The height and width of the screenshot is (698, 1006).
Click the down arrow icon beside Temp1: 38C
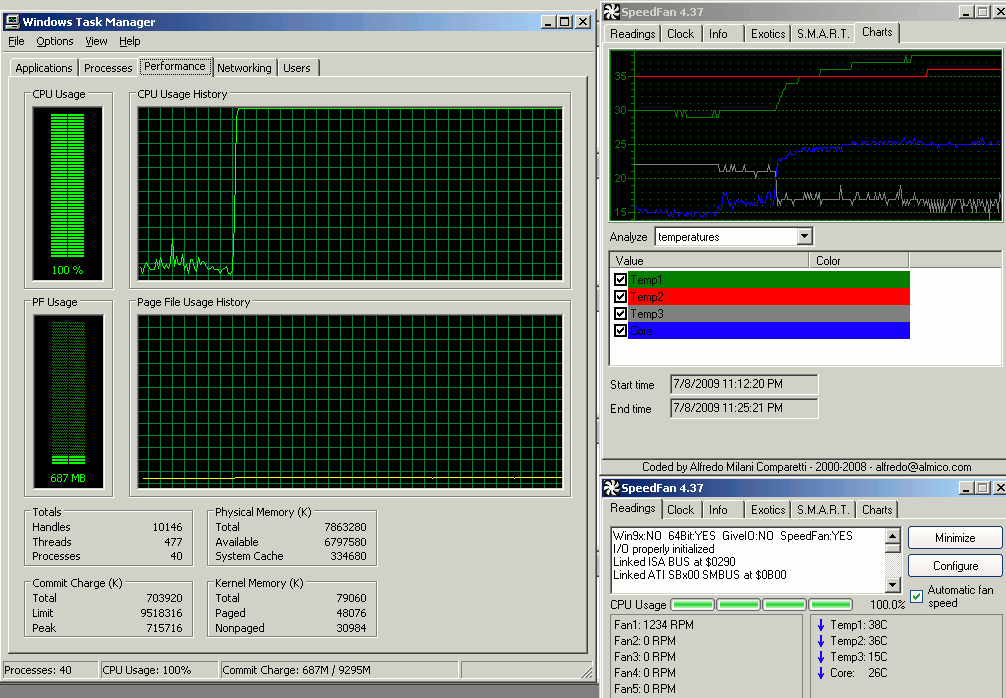tap(821, 624)
